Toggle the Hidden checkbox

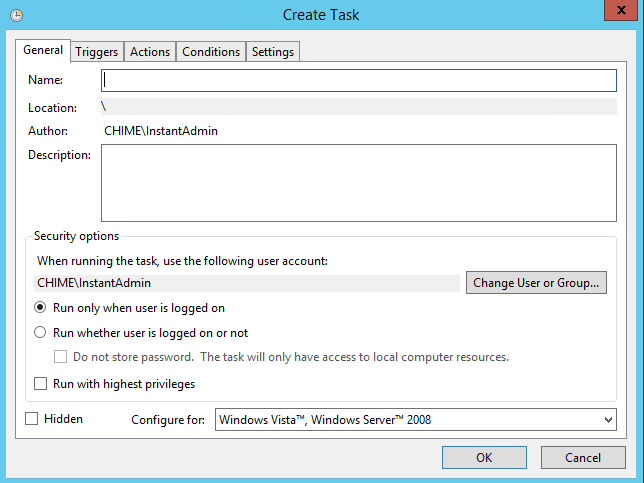click(32, 419)
